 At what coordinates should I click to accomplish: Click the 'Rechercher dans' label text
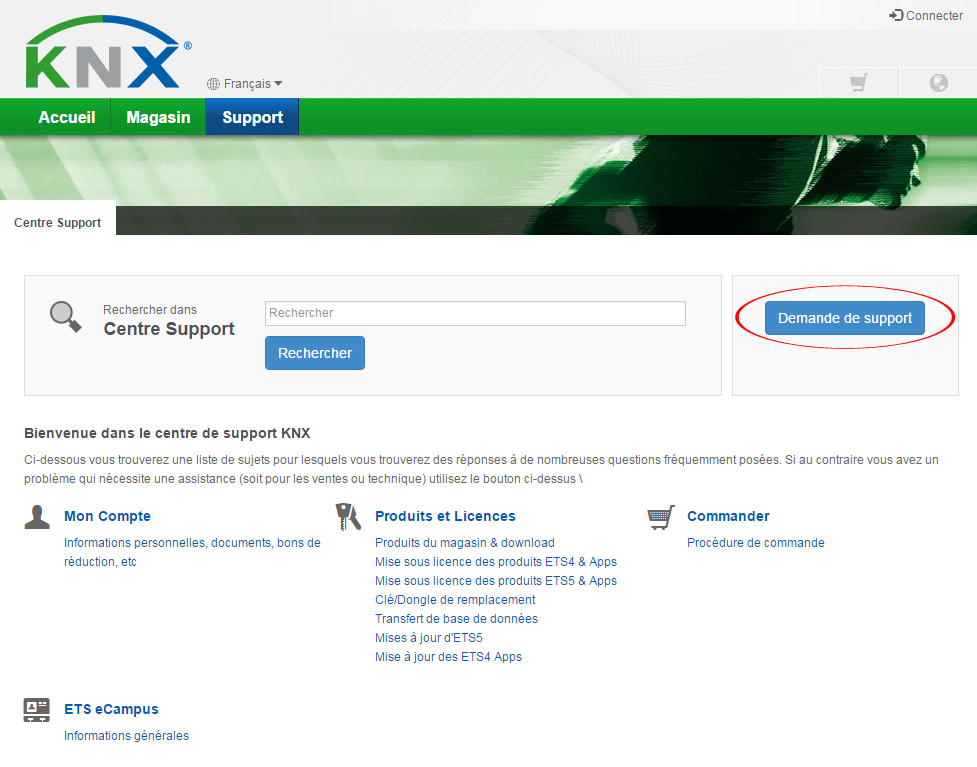pyautogui.click(x=150, y=310)
